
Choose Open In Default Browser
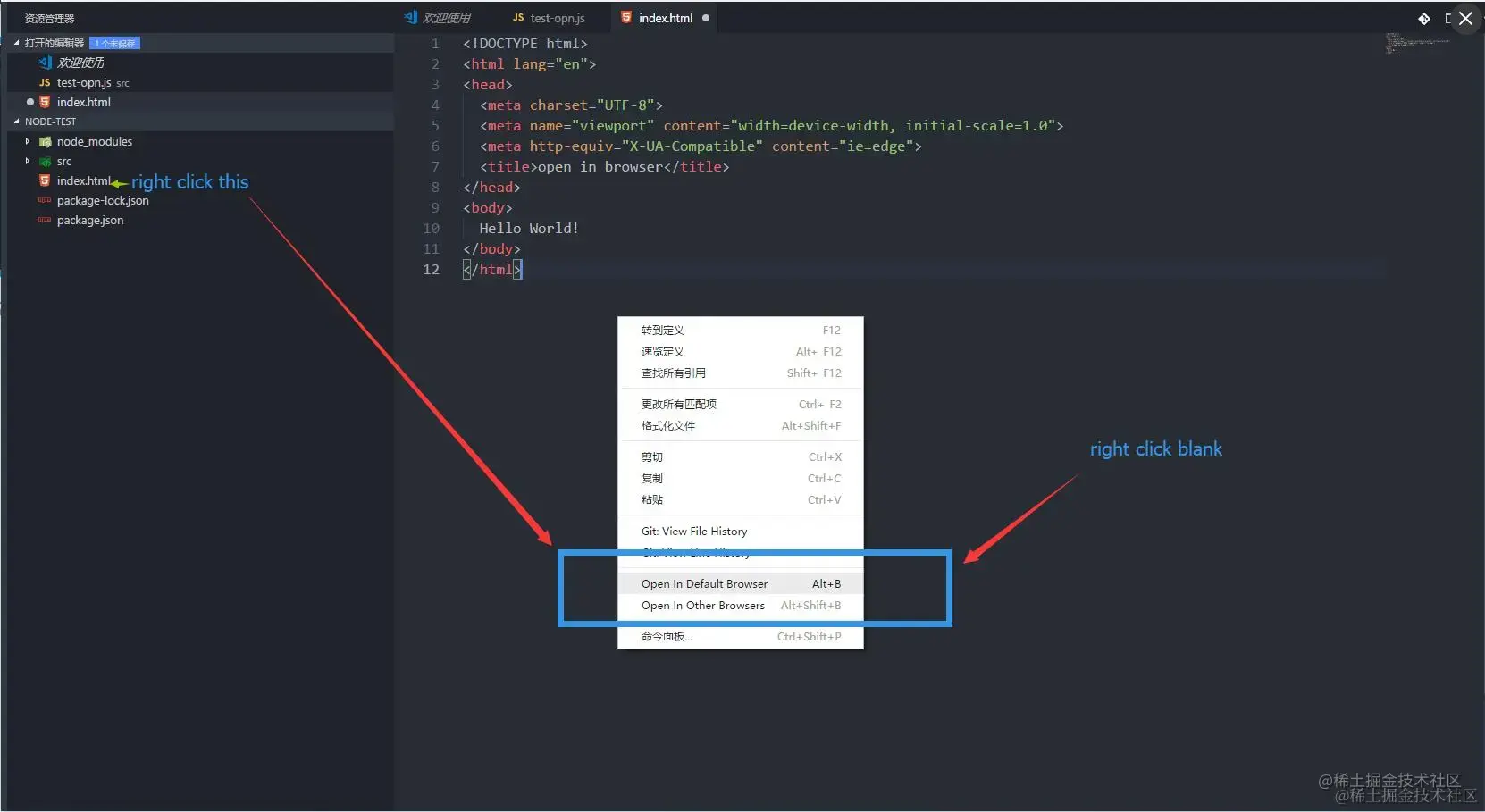741,583
